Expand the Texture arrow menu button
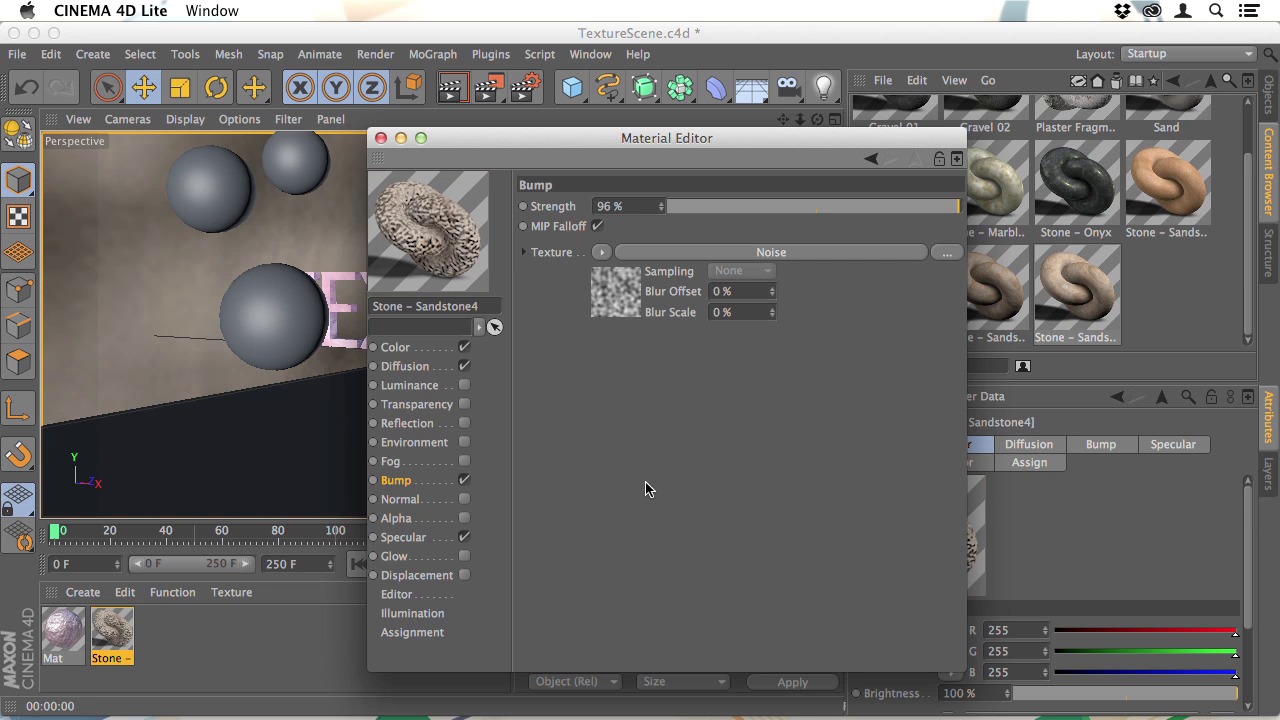This screenshot has width=1280, height=720. coord(601,252)
